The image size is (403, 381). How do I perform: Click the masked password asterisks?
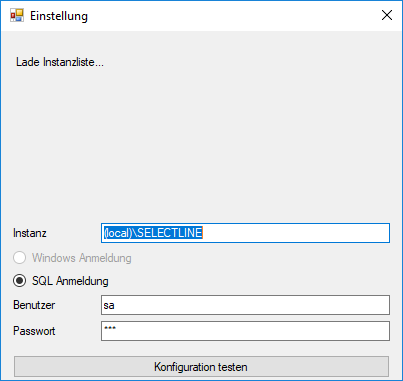point(110,328)
